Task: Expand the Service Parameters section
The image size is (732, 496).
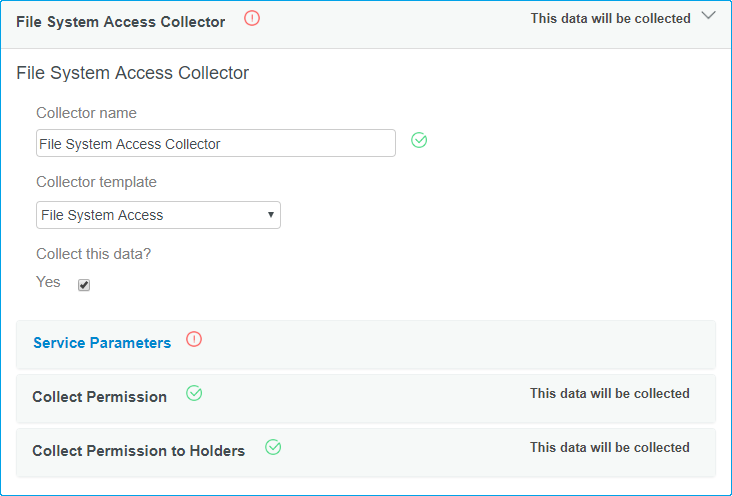Action: pos(366,345)
